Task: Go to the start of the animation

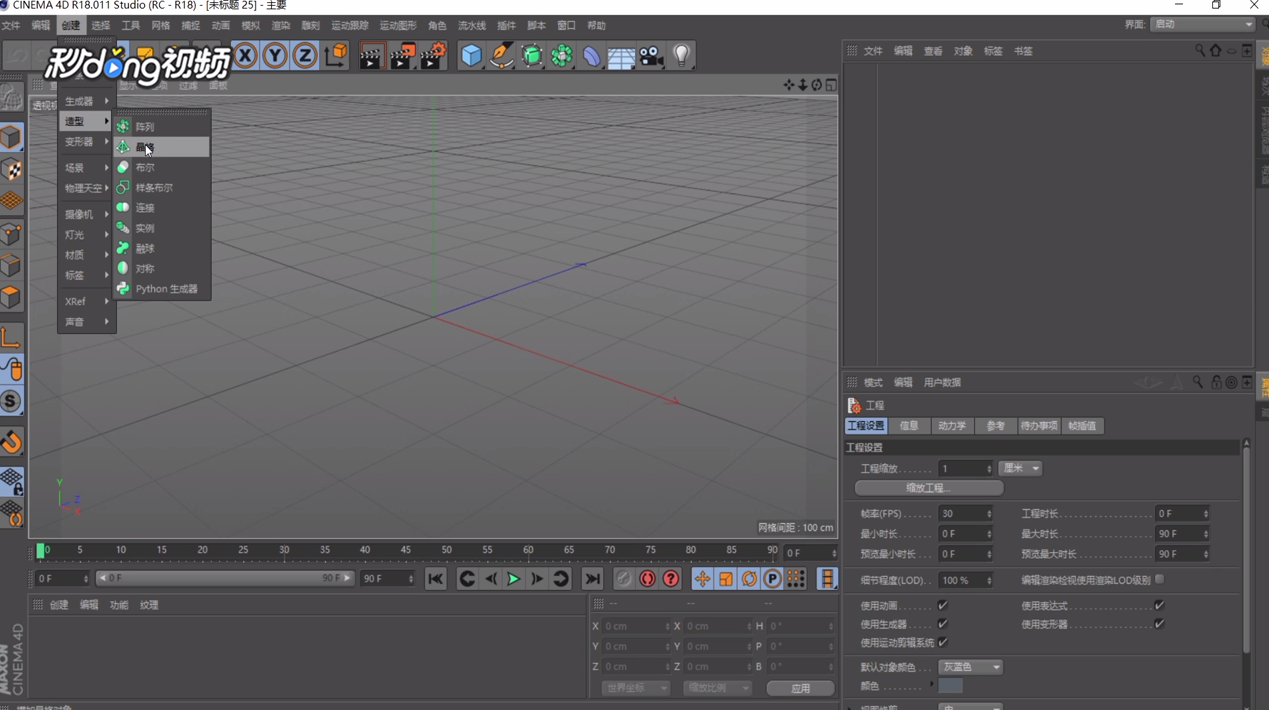Action: pyautogui.click(x=435, y=579)
